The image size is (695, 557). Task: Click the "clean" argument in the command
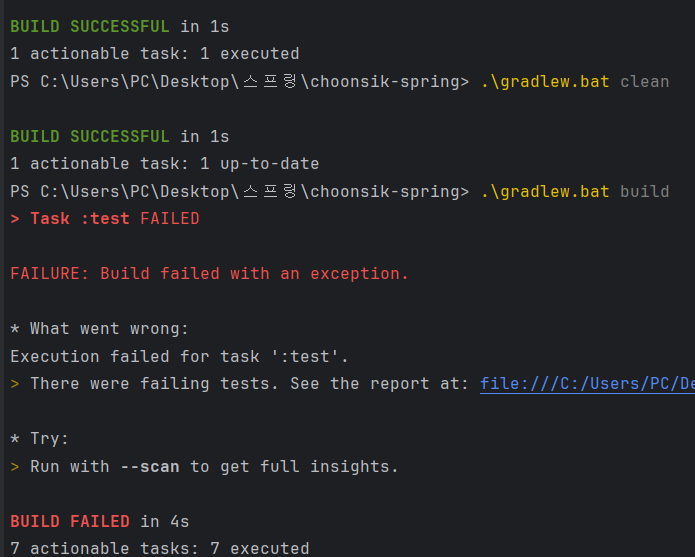pos(644,81)
